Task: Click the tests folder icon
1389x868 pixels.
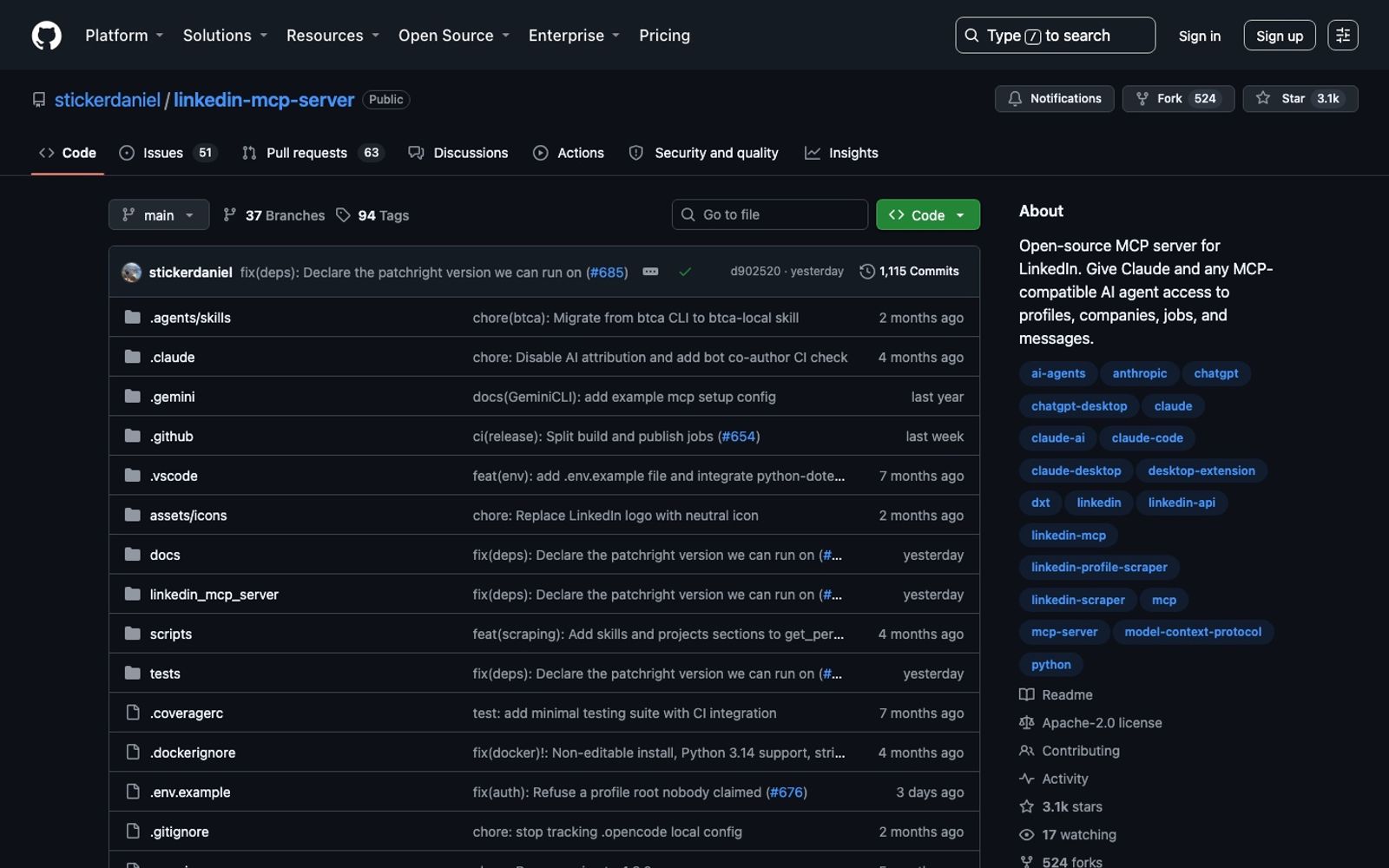Action: pyautogui.click(x=132, y=673)
